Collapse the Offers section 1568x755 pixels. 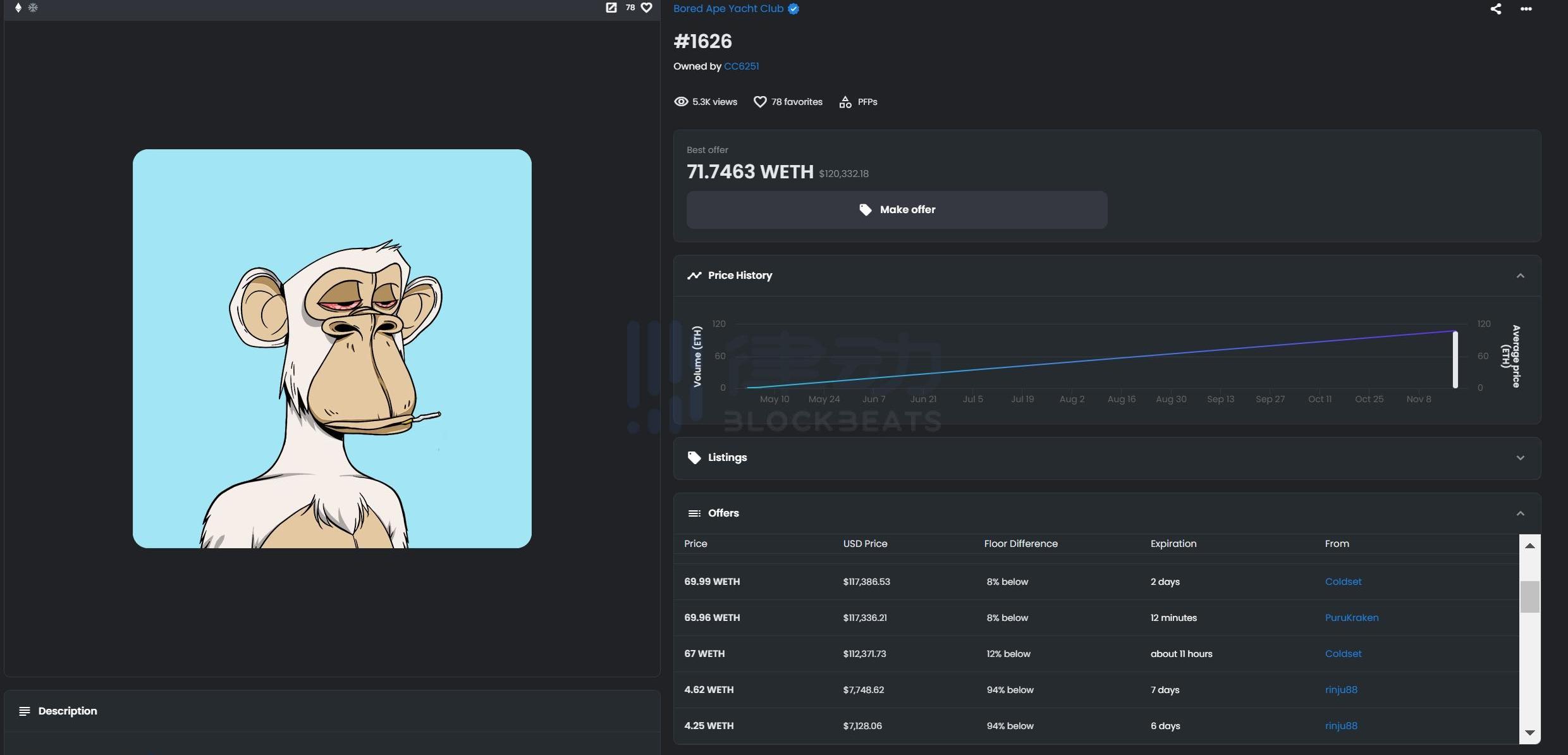click(1520, 513)
